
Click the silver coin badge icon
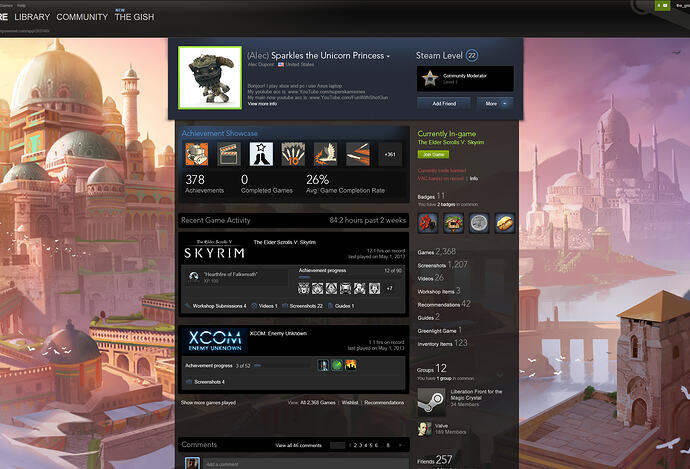[x=479, y=223]
